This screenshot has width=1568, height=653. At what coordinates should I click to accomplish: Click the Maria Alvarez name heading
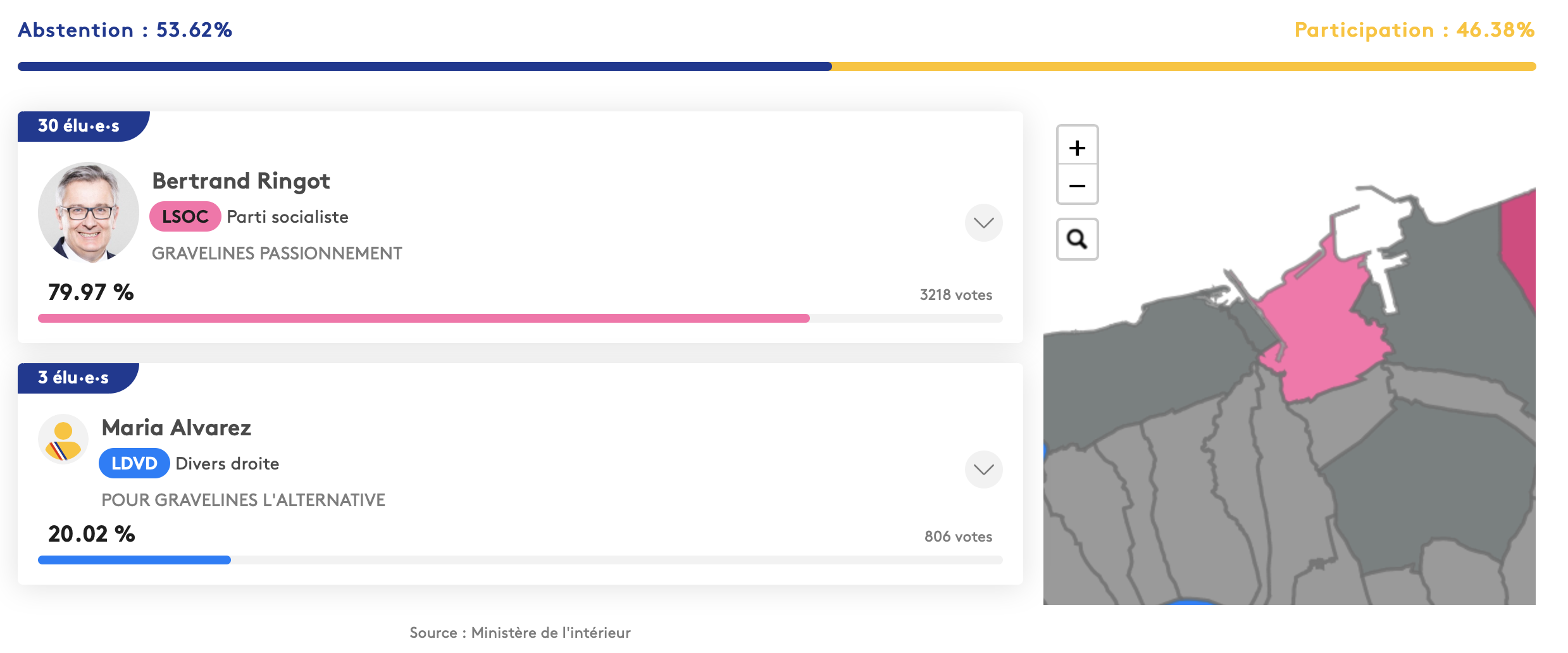click(177, 428)
